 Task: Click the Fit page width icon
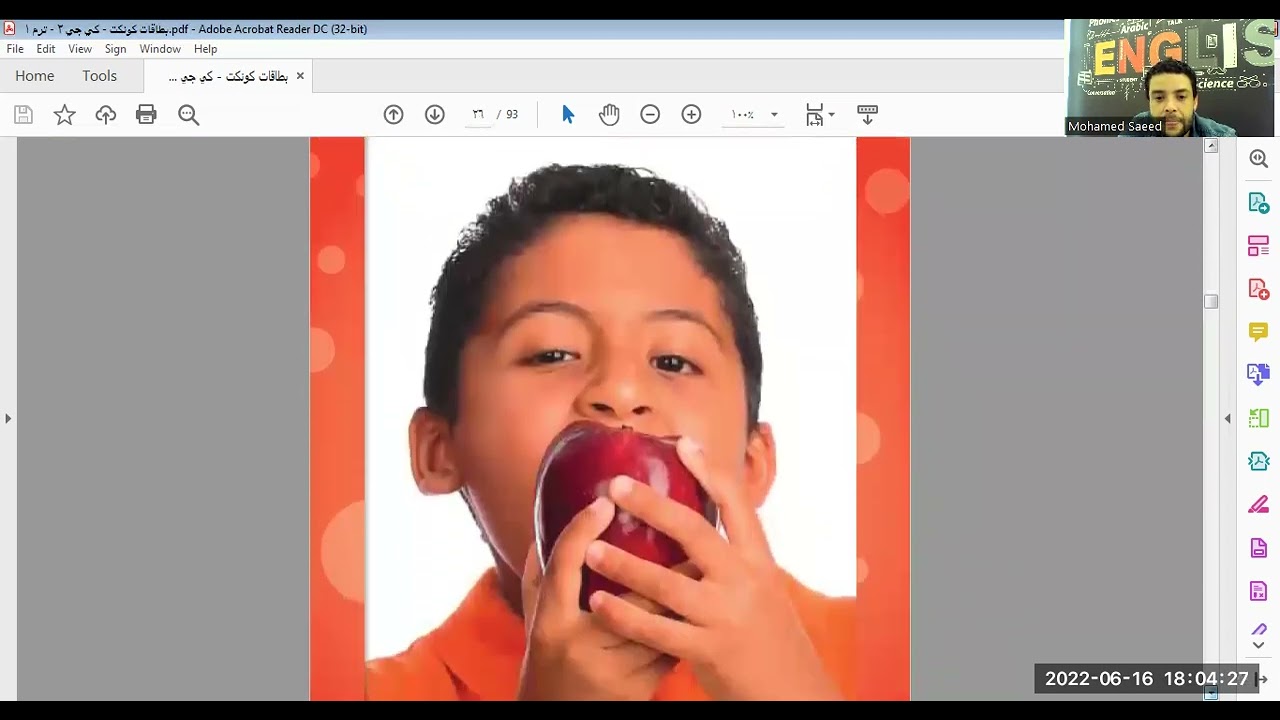tap(815, 115)
